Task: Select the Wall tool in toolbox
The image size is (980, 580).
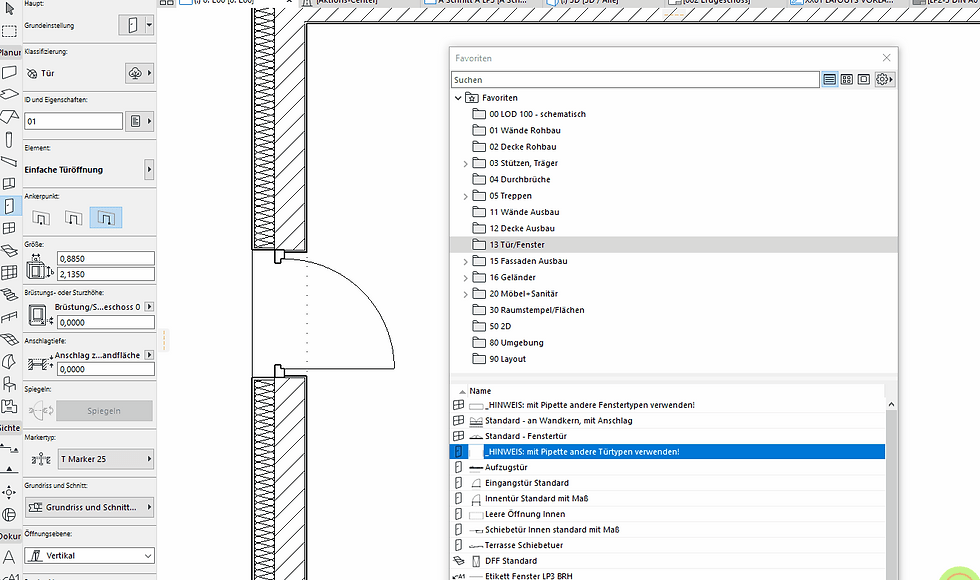Action: [x=9, y=72]
